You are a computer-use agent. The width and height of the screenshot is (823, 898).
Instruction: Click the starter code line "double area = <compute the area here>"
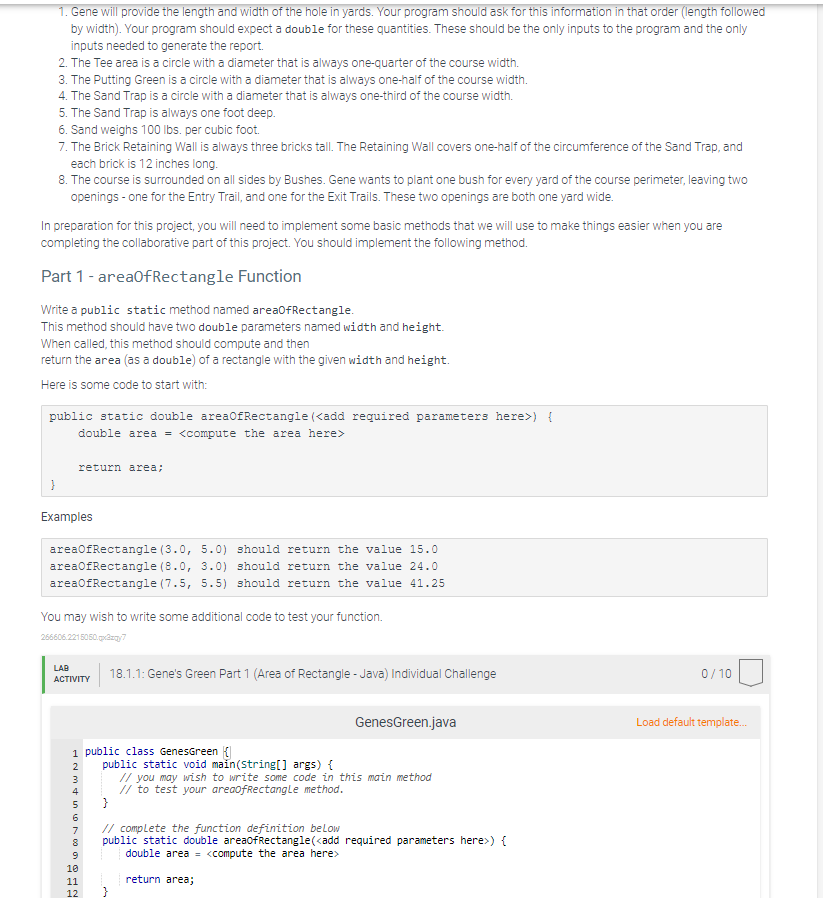coord(211,434)
